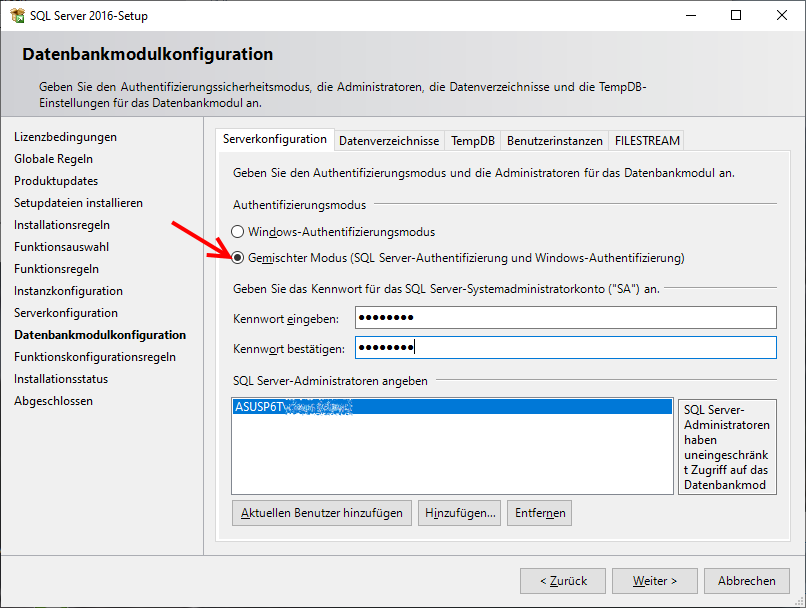Select the ASUSP6T administrator entry

(x=450, y=408)
